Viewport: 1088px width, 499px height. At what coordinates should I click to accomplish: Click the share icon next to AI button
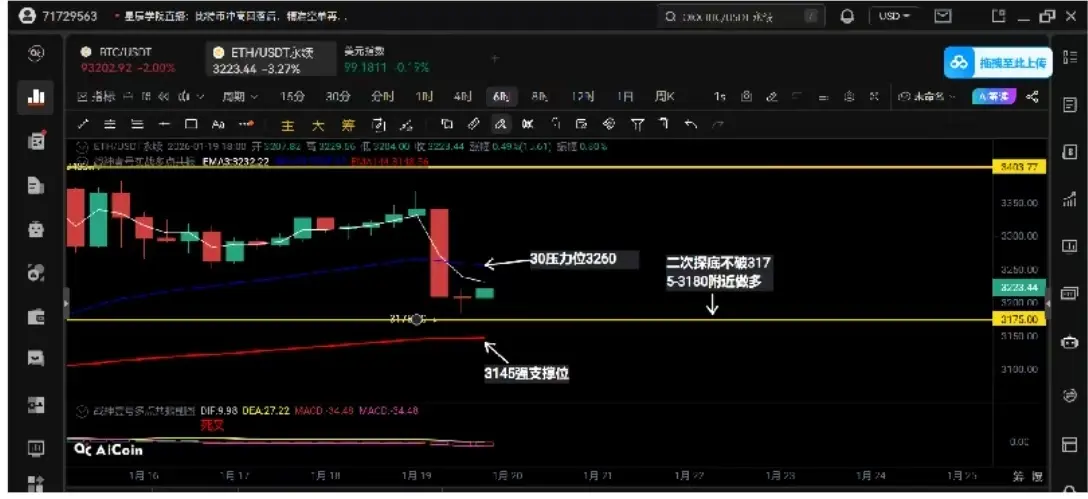1032,96
